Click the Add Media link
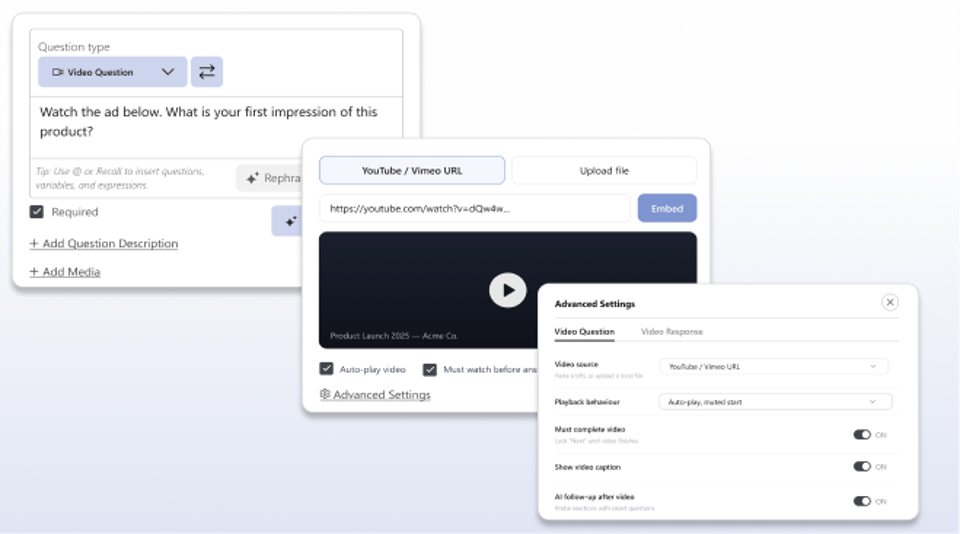 tap(65, 271)
